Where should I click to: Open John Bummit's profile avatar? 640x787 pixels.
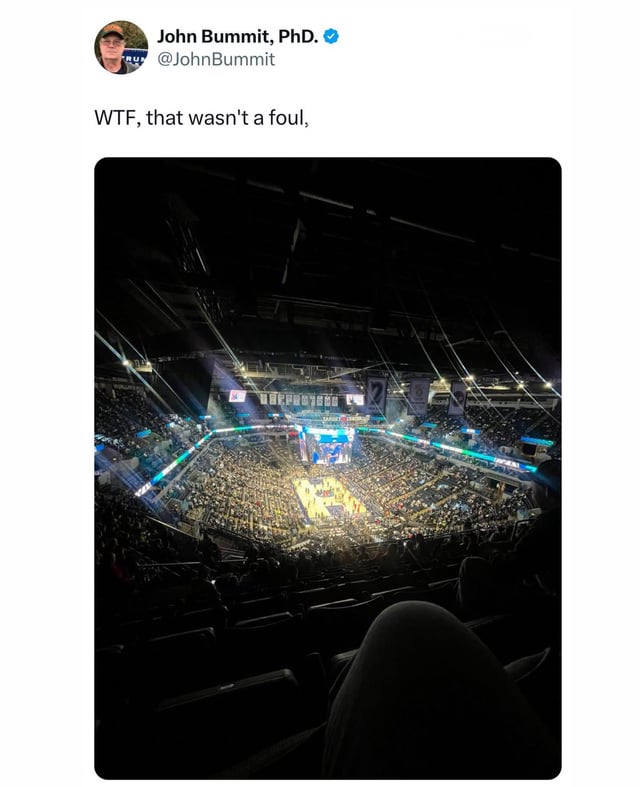pyautogui.click(x=120, y=47)
